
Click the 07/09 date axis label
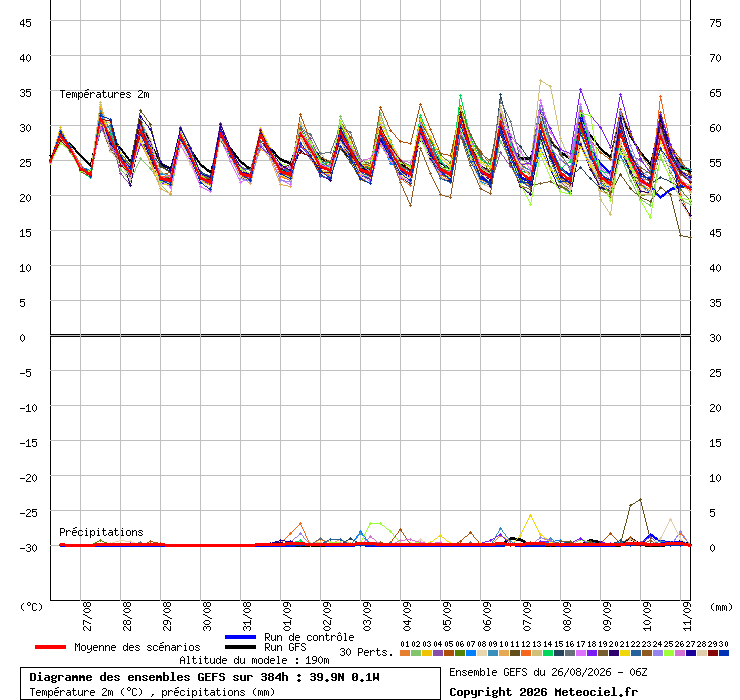pyautogui.click(x=527, y=616)
